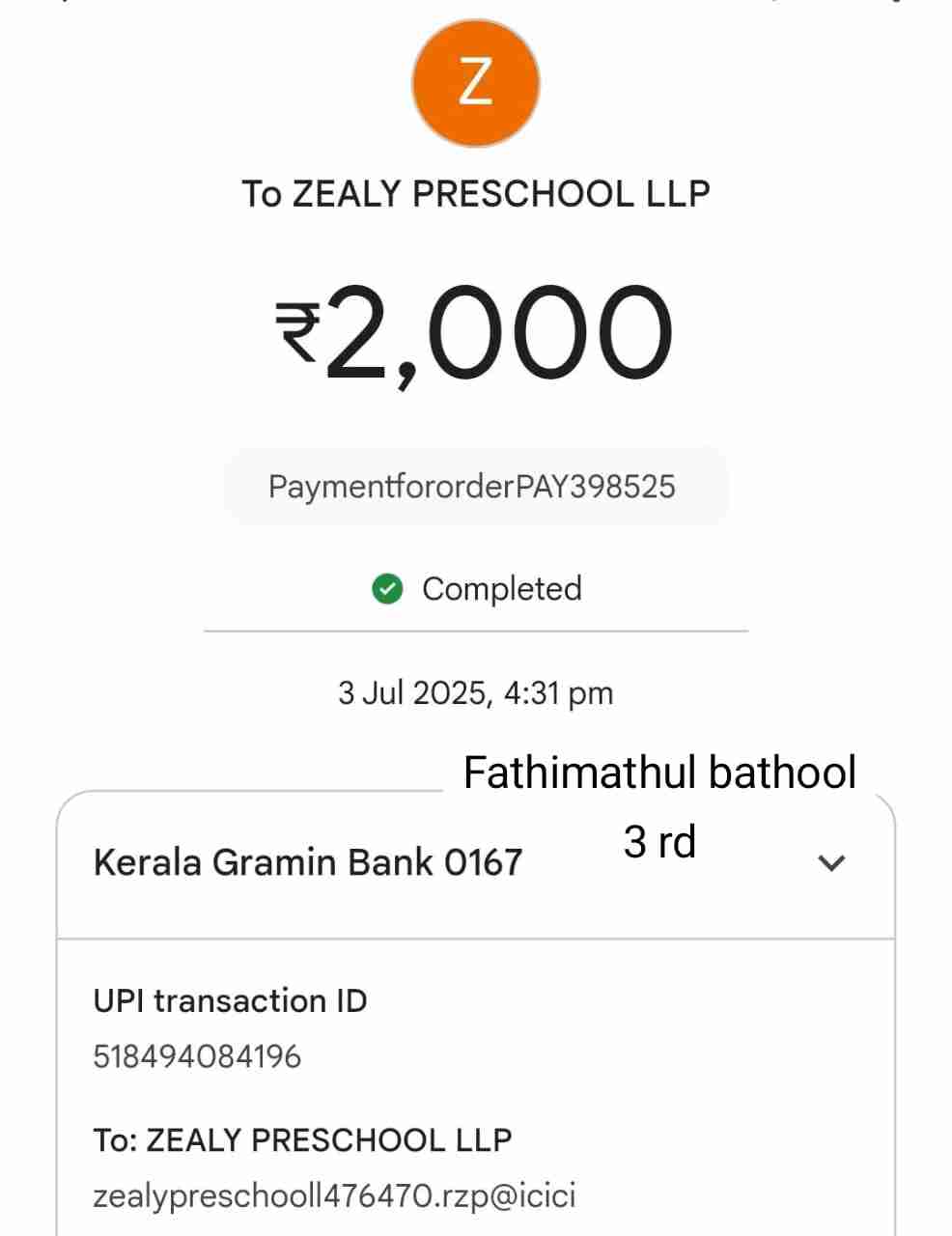This screenshot has height=1236, width=952.
Task: Click the To: ZEALY PRESCHOOL LLP recipient label
Action: point(302,1139)
